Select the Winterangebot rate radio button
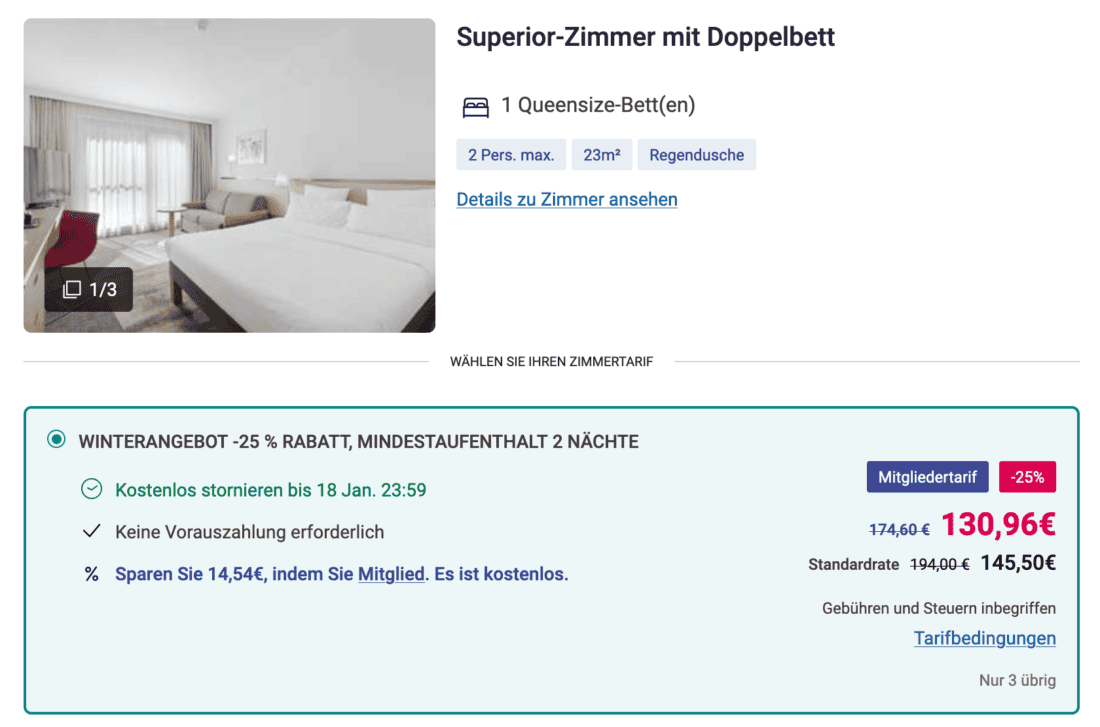 point(57,440)
